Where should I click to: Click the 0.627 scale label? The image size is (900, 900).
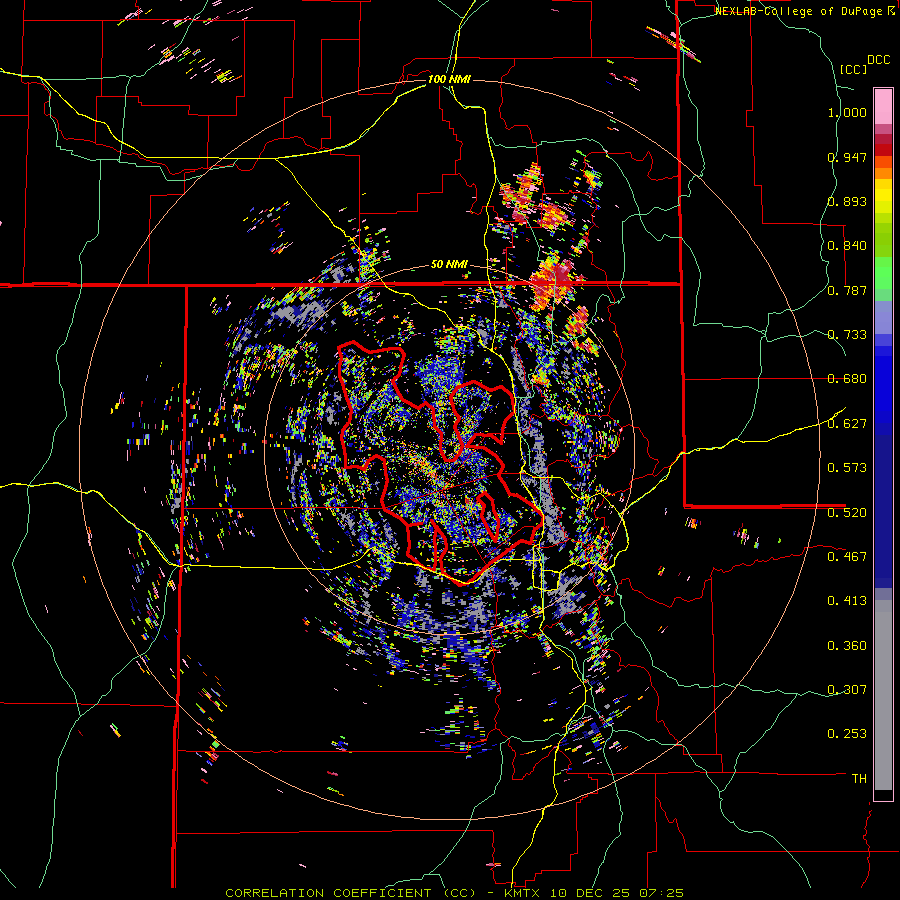(x=847, y=424)
